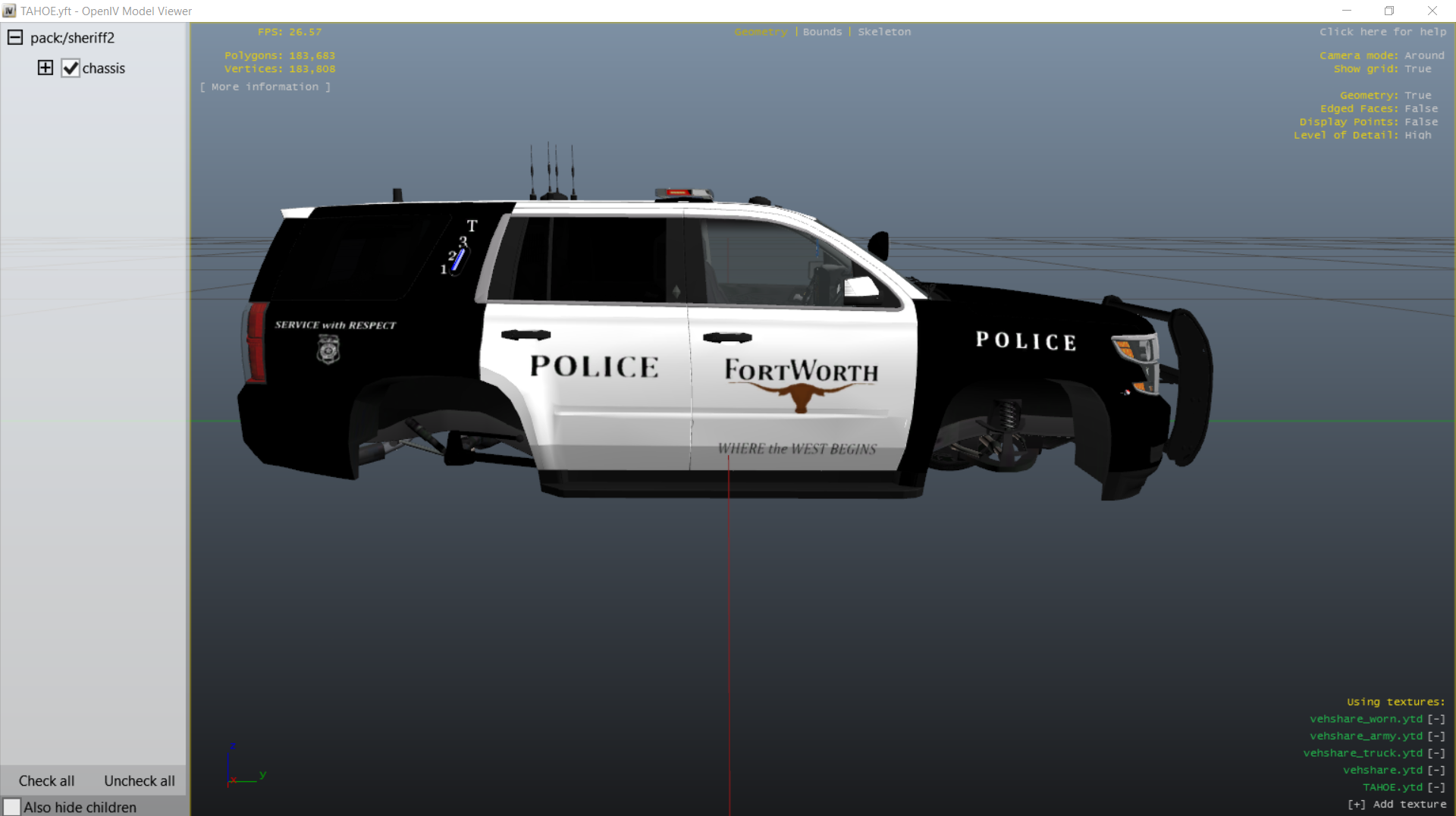Remove vehshare_truck.ytd texture with [-]
Viewport: 1456px width, 816px height.
pos(1436,753)
